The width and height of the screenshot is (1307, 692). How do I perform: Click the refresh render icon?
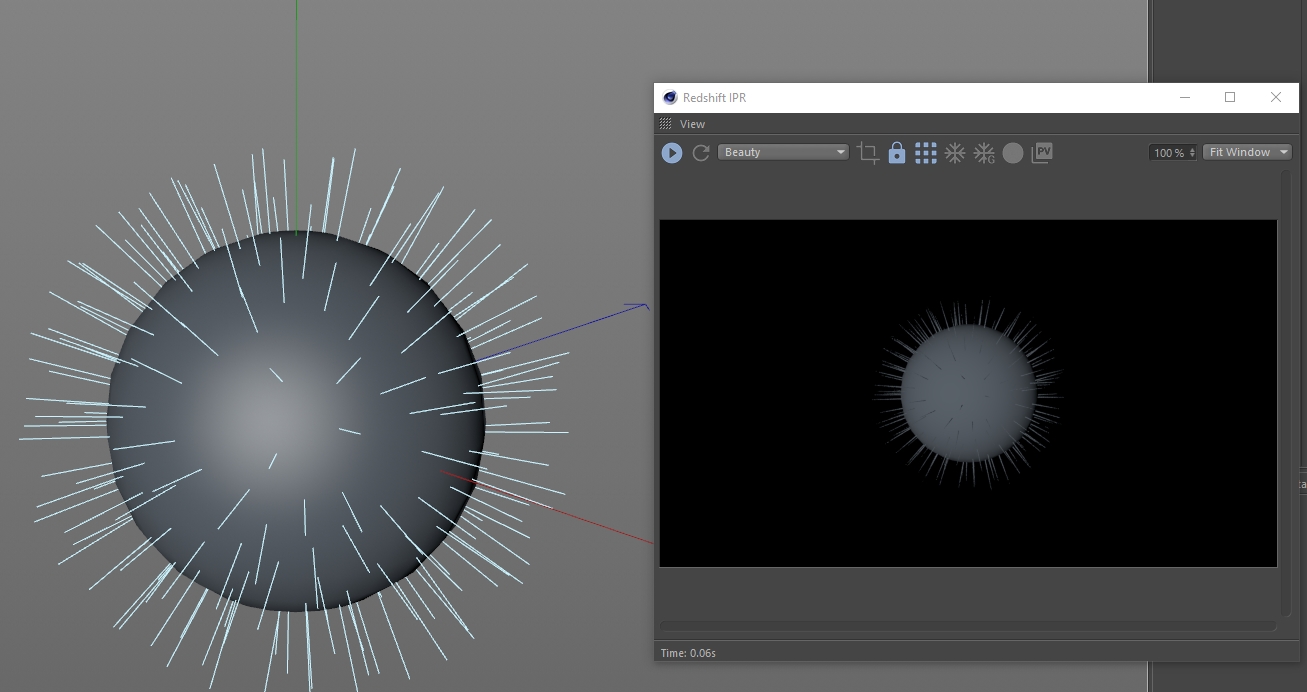[x=701, y=153]
